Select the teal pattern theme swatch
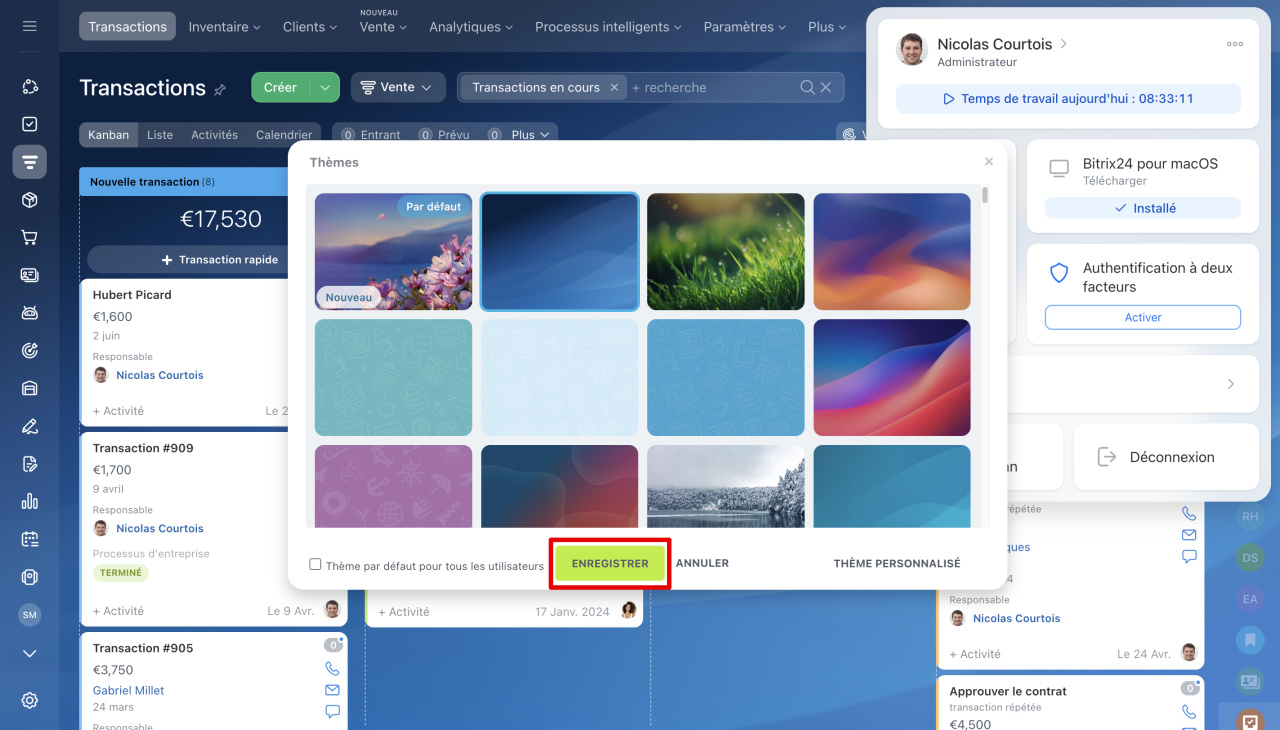 pos(393,377)
